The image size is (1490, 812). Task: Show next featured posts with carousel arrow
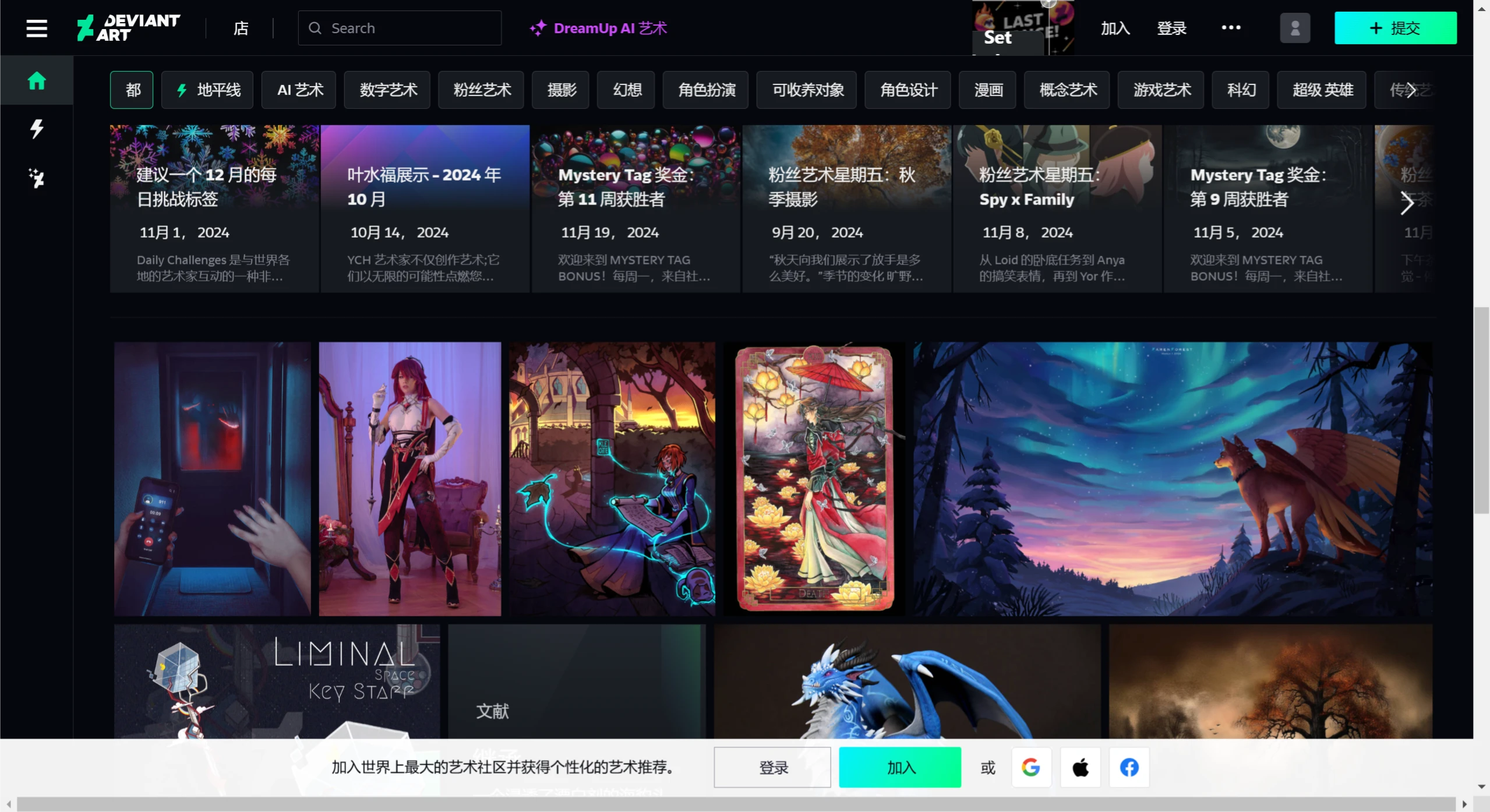(1407, 203)
